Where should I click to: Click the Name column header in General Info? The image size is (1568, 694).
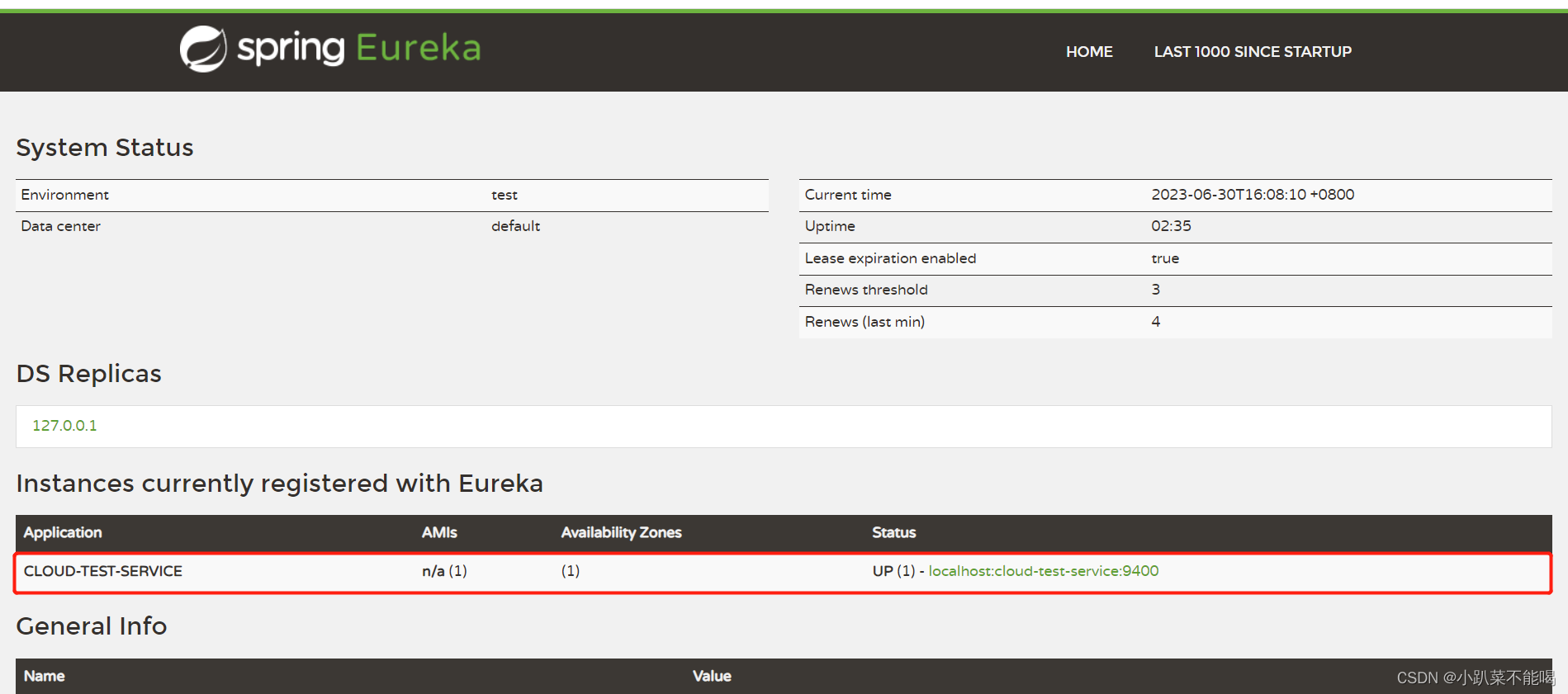pyautogui.click(x=45, y=676)
